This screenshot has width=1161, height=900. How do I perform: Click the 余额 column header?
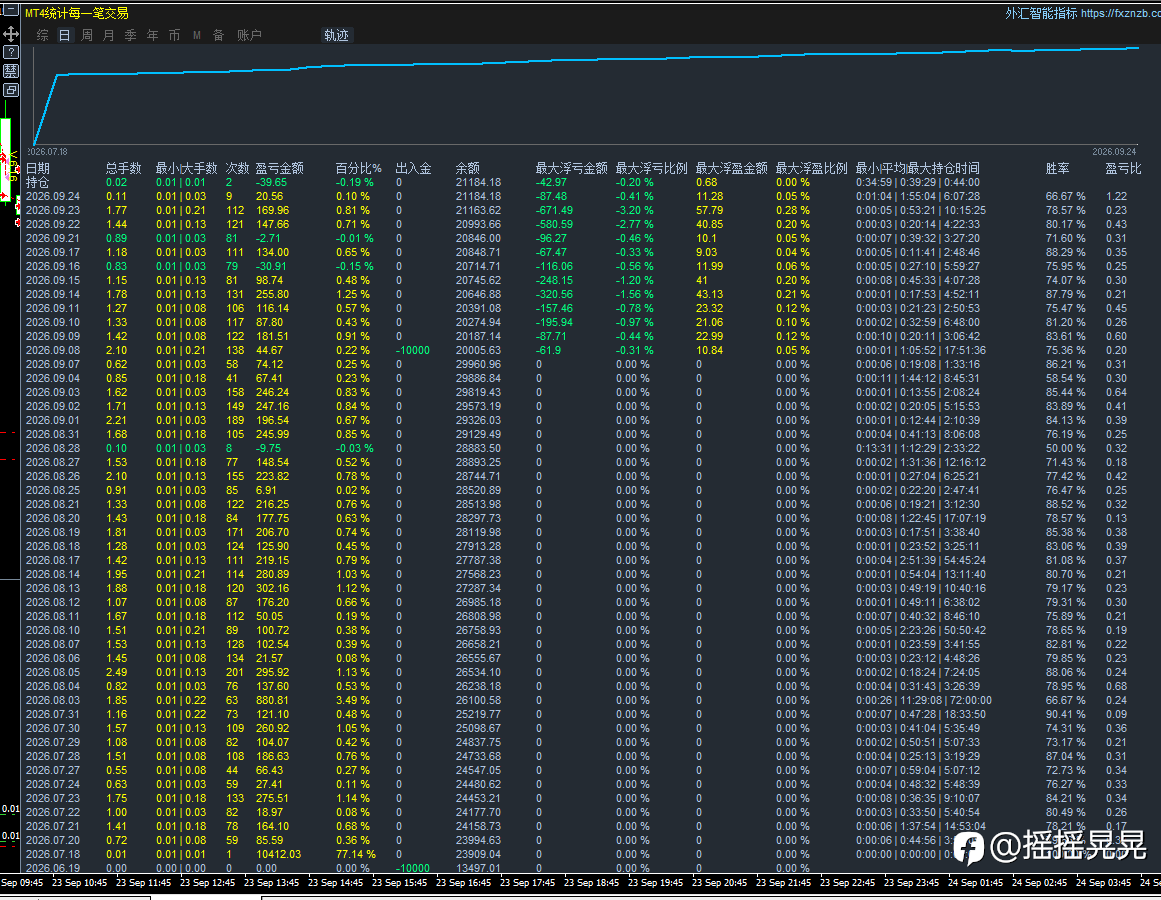467,168
